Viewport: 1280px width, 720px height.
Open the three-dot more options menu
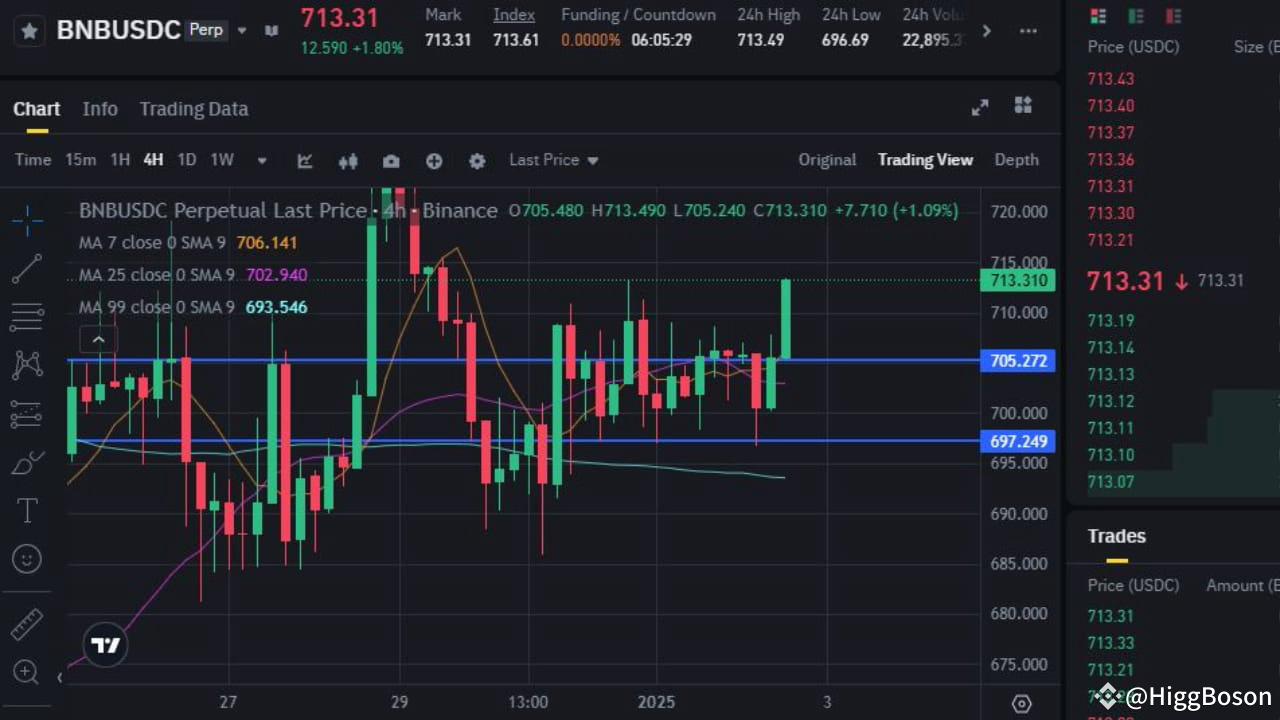click(x=1027, y=31)
